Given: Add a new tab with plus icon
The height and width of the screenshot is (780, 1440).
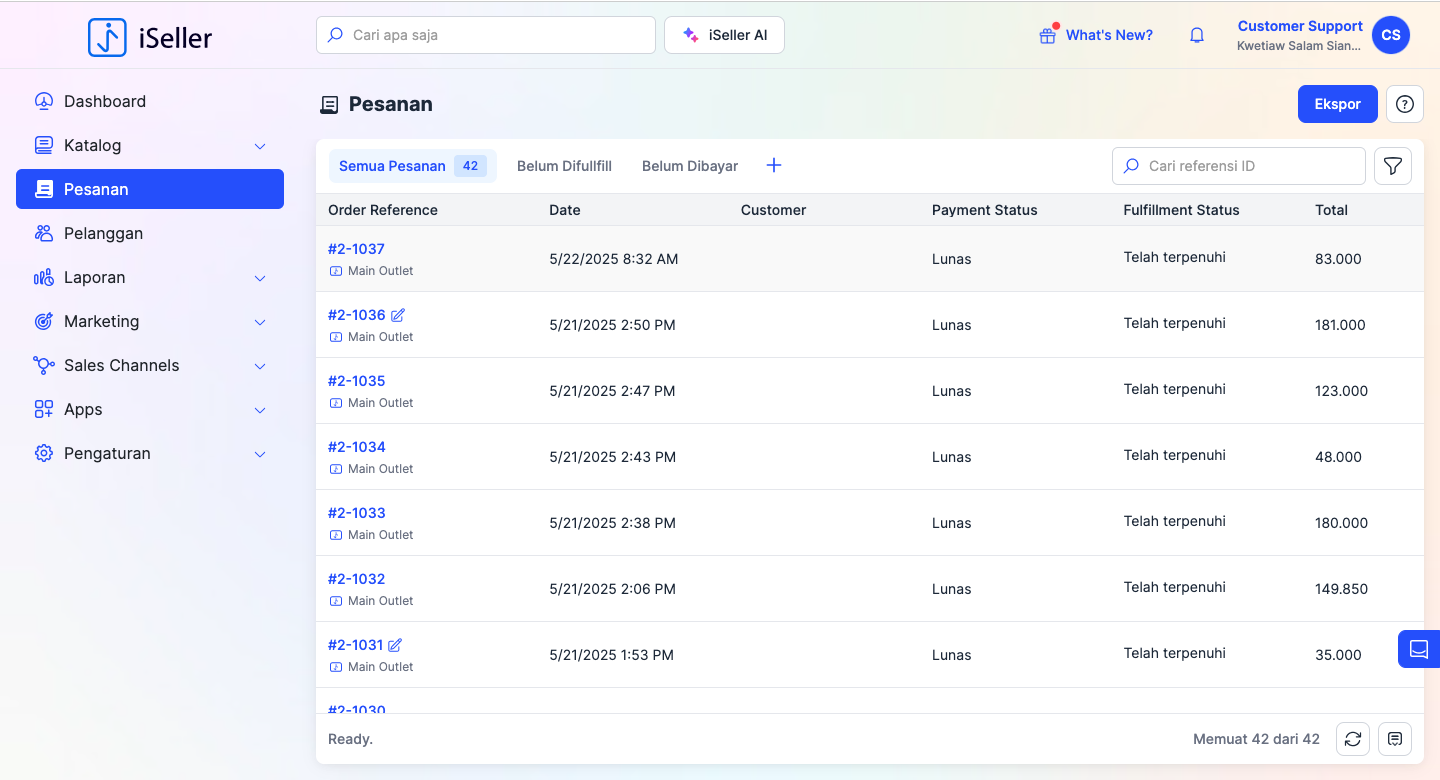Looking at the screenshot, I should (x=773, y=166).
